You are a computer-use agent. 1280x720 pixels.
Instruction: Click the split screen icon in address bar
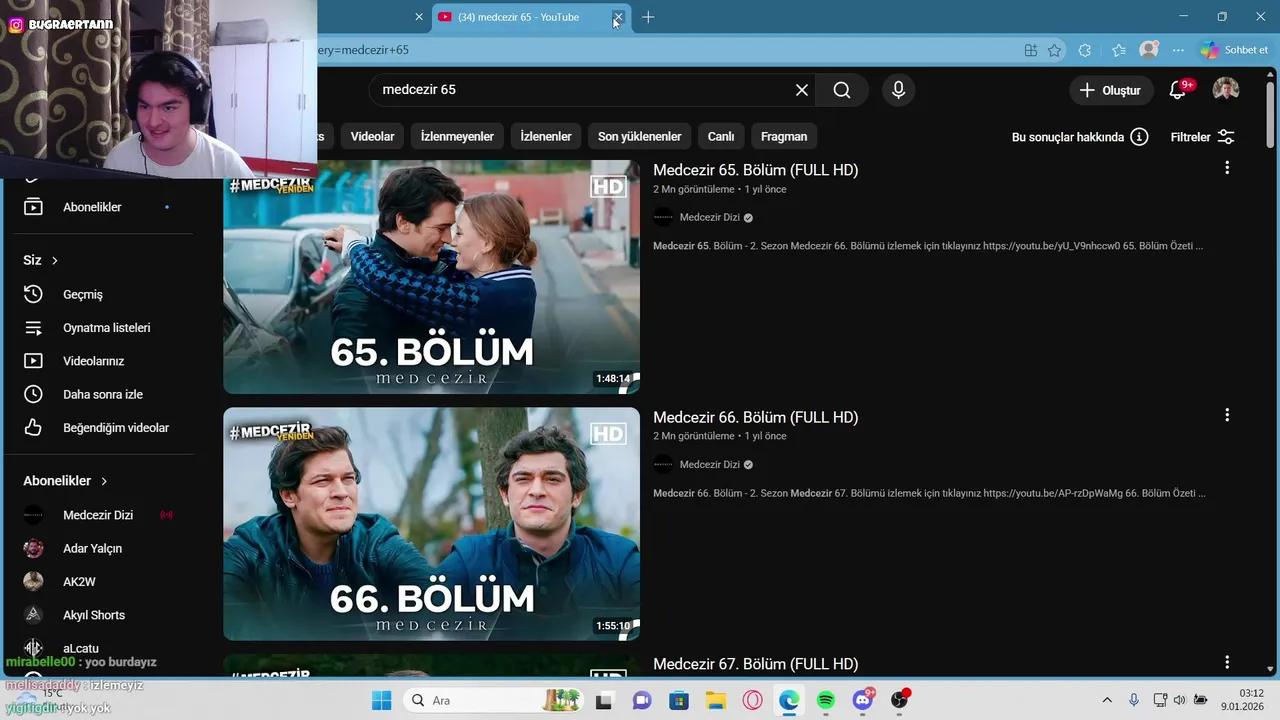(1031, 50)
